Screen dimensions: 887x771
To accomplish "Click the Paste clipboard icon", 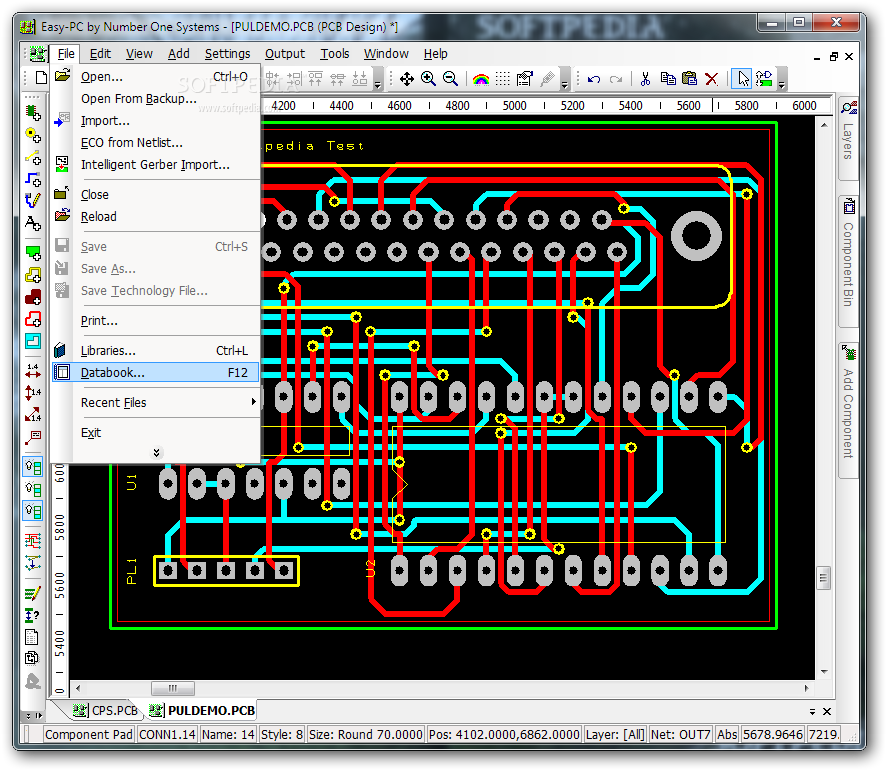I will tap(690, 79).
